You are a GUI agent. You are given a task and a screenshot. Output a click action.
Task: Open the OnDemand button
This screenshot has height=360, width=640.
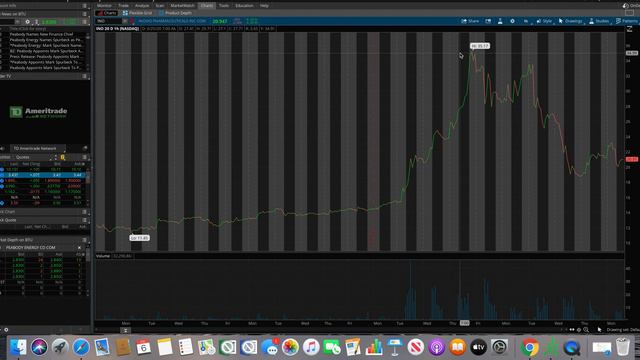tap(631, 6)
